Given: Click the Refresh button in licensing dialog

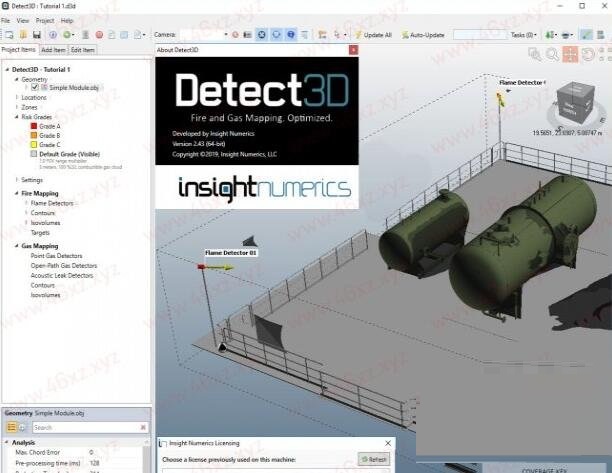Looking at the screenshot, I should [375, 459].
